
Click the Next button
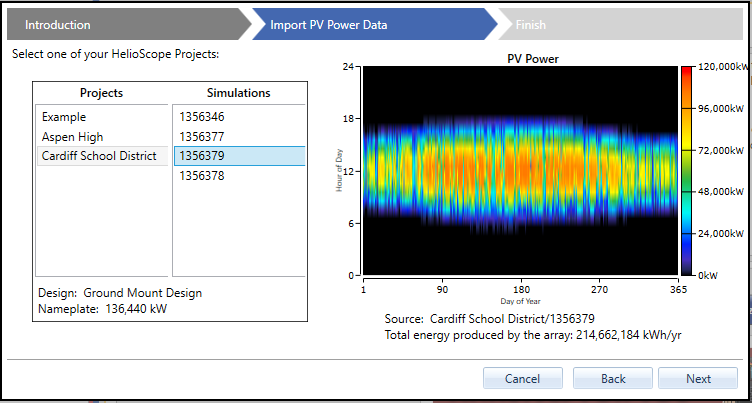click(698, 379)
